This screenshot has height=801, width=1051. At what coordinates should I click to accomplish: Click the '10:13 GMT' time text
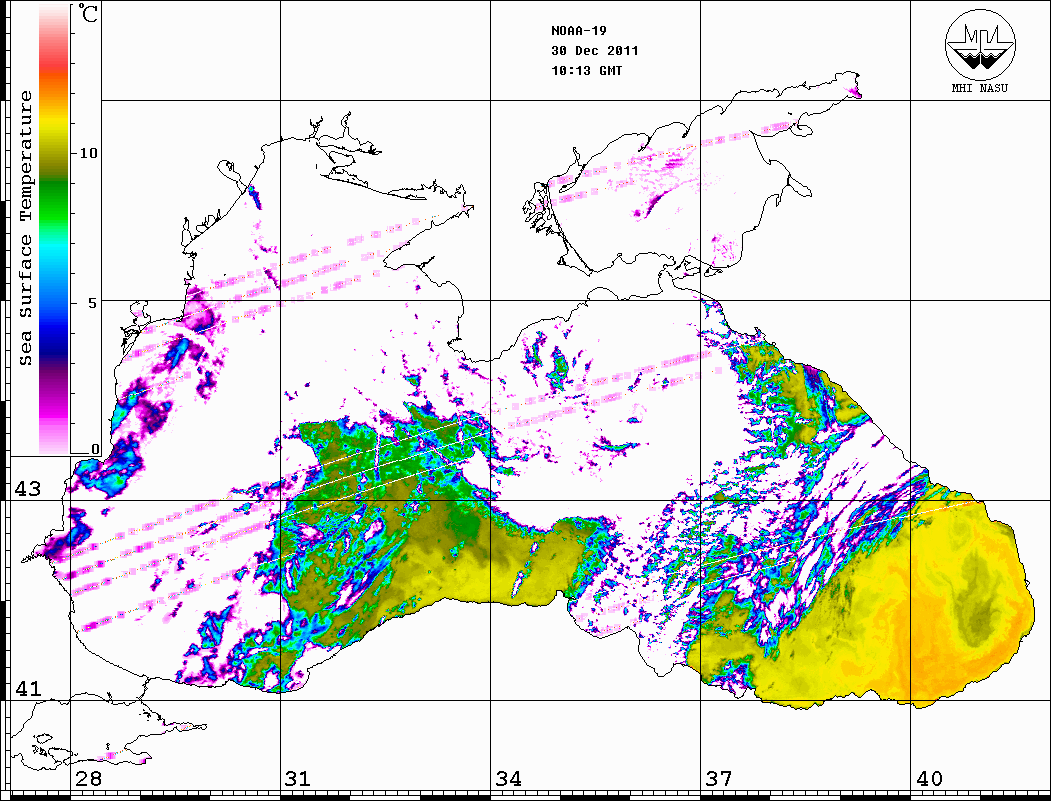[x=586, y=70]
